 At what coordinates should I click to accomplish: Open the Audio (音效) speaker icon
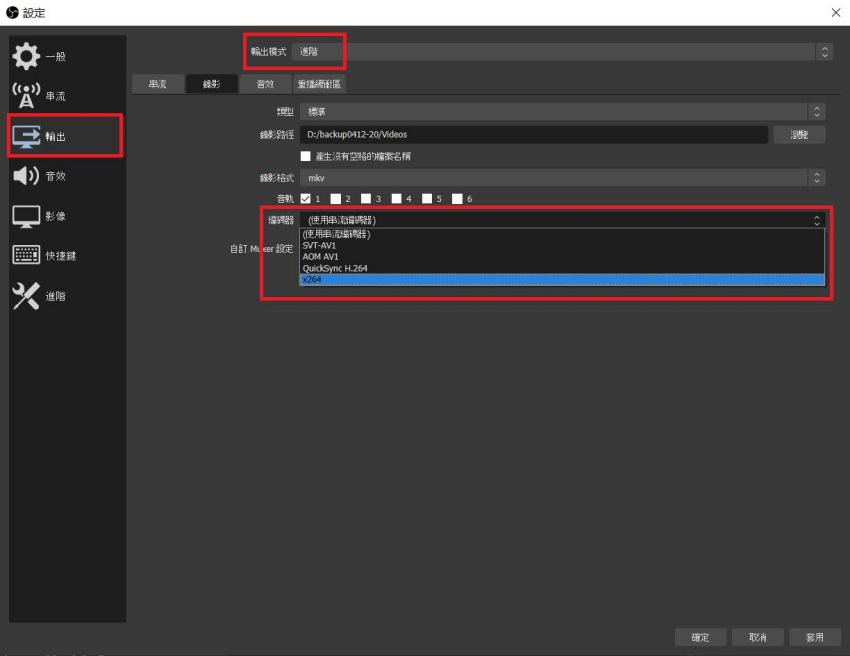tap(26, 176)
